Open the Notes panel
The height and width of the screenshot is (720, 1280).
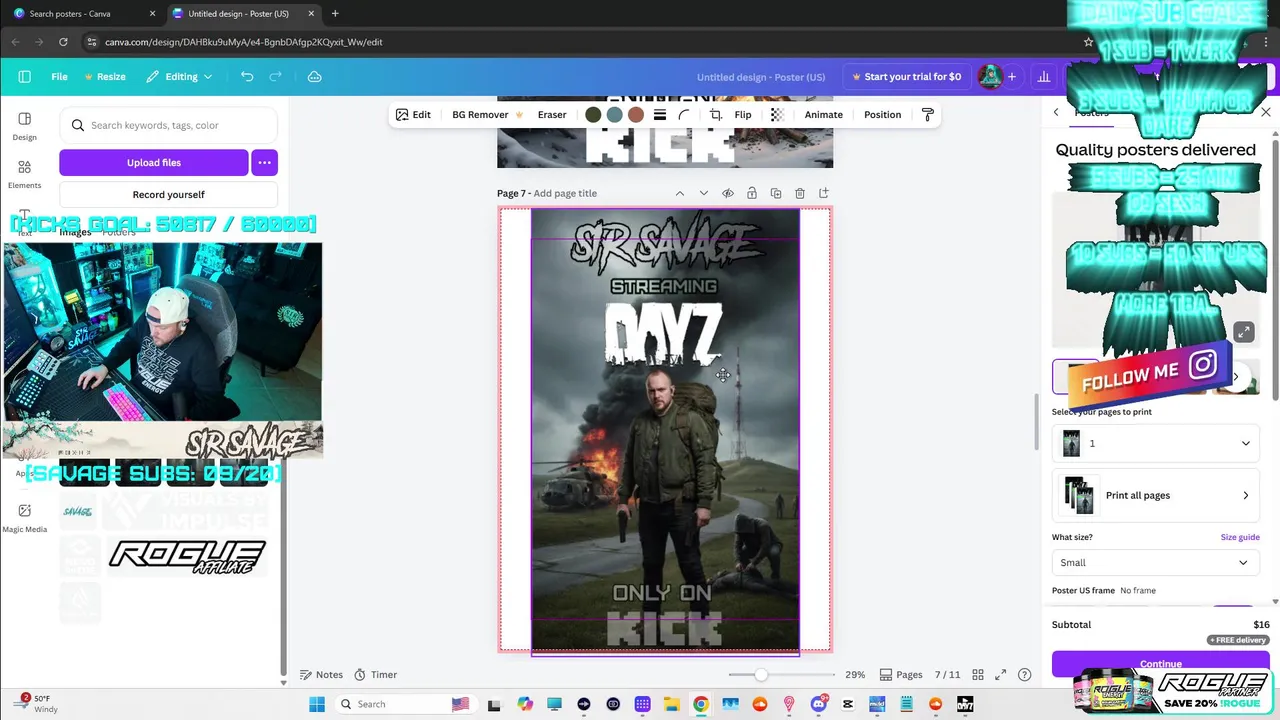[x=322, y=675]
